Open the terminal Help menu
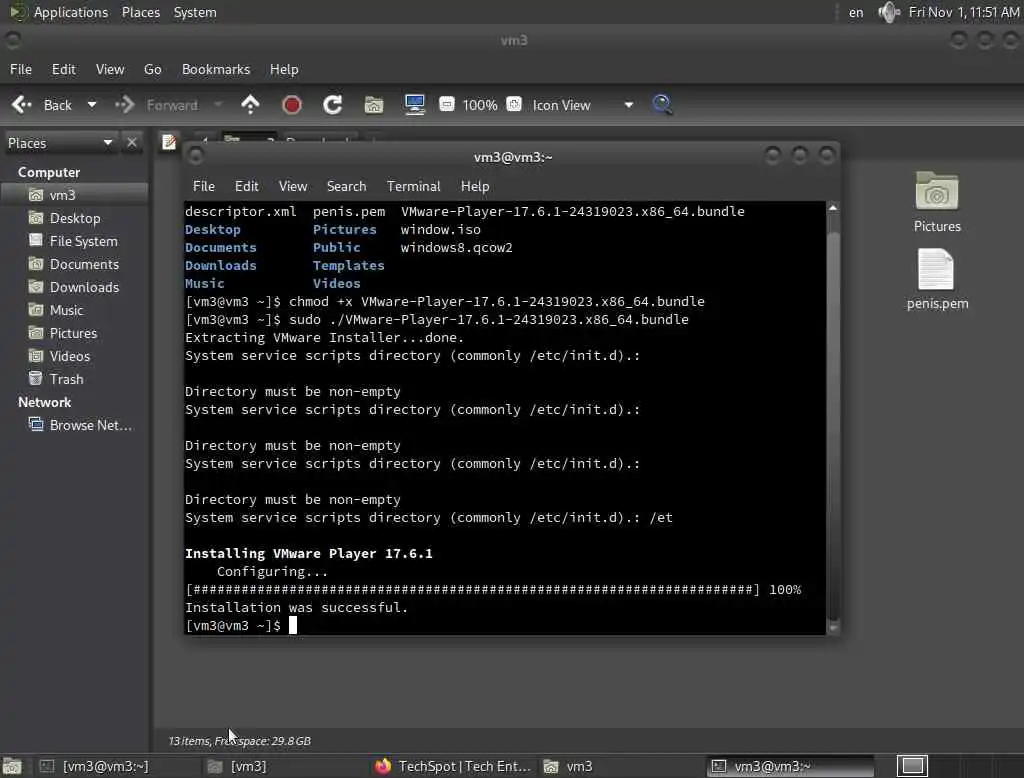The image size is (1024, 778). pyautogui.click(x=475, y=186)
